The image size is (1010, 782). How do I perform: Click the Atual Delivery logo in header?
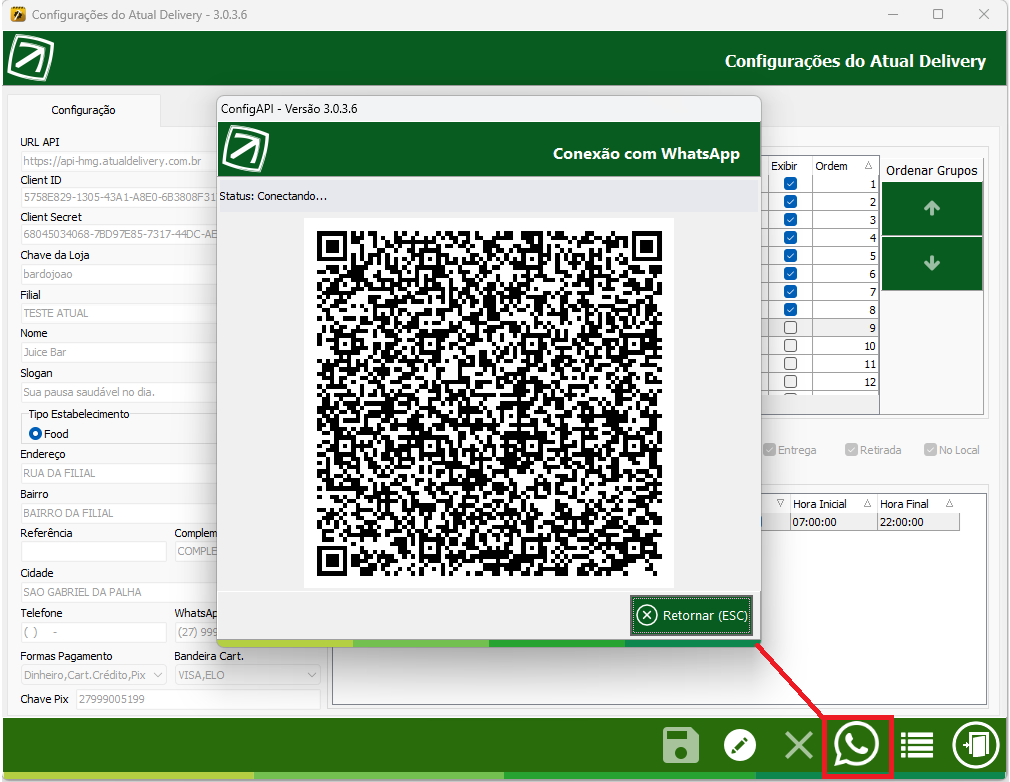[x=30, y=58]
